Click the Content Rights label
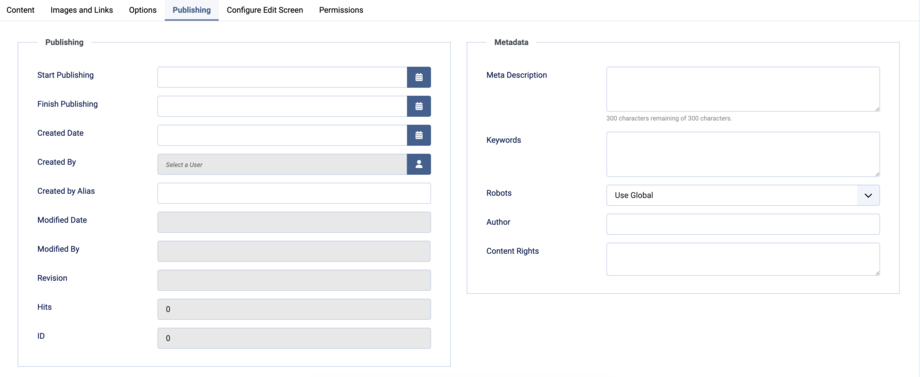Viewport: 920px width, 377px height. click(512, 251)
